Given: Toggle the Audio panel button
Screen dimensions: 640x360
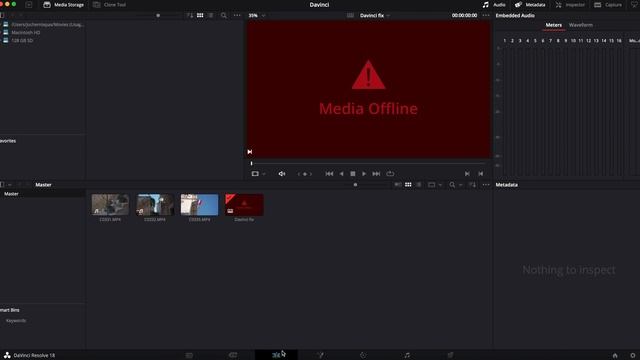Looking at the screenshot, I should pyautogui.click(x=494, y=5).
